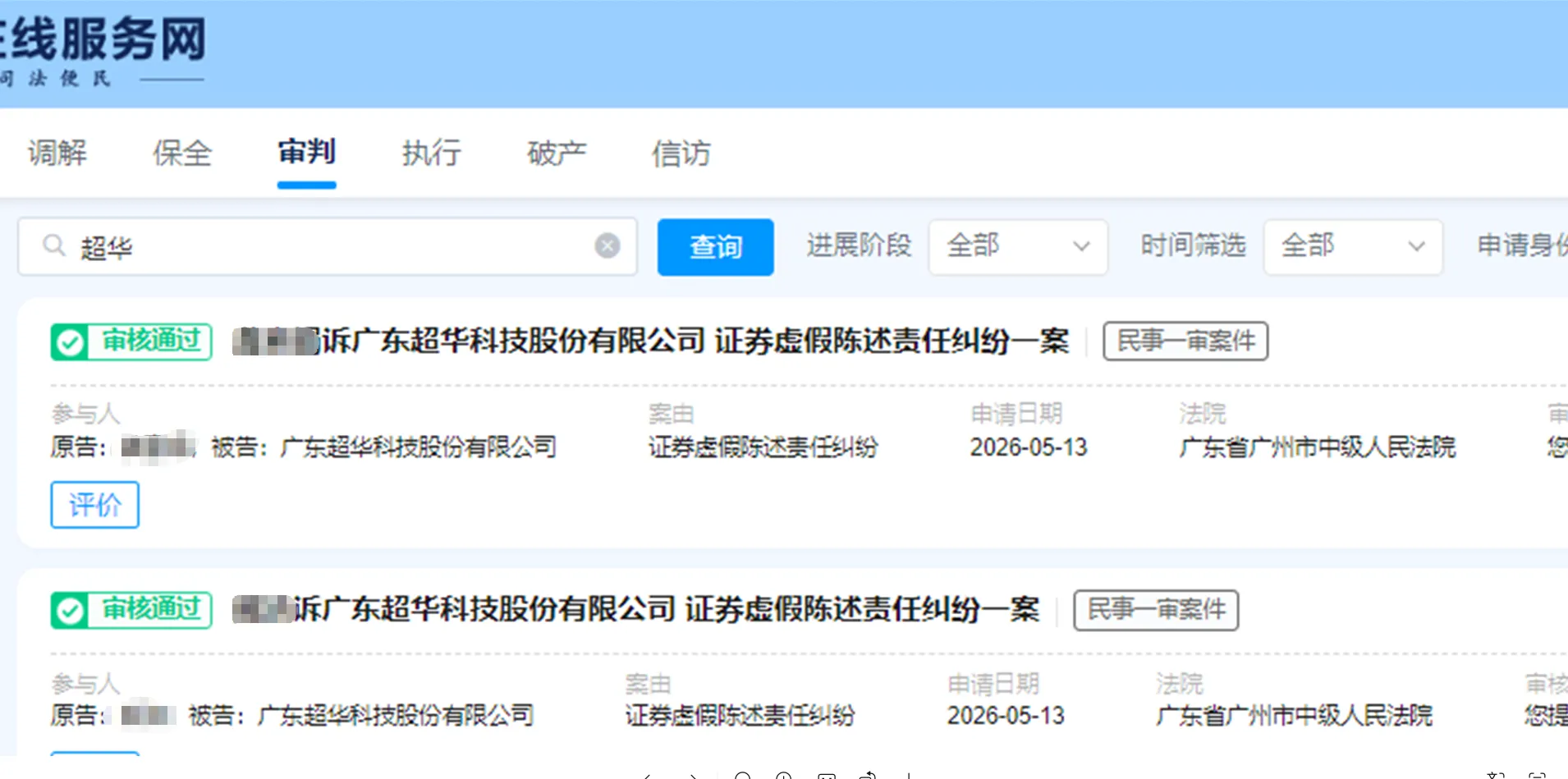The width and height of the screenshot is (1568, 779).
Task: Click second case's date 2026-05-13
Action: (x=1006, y=716)
